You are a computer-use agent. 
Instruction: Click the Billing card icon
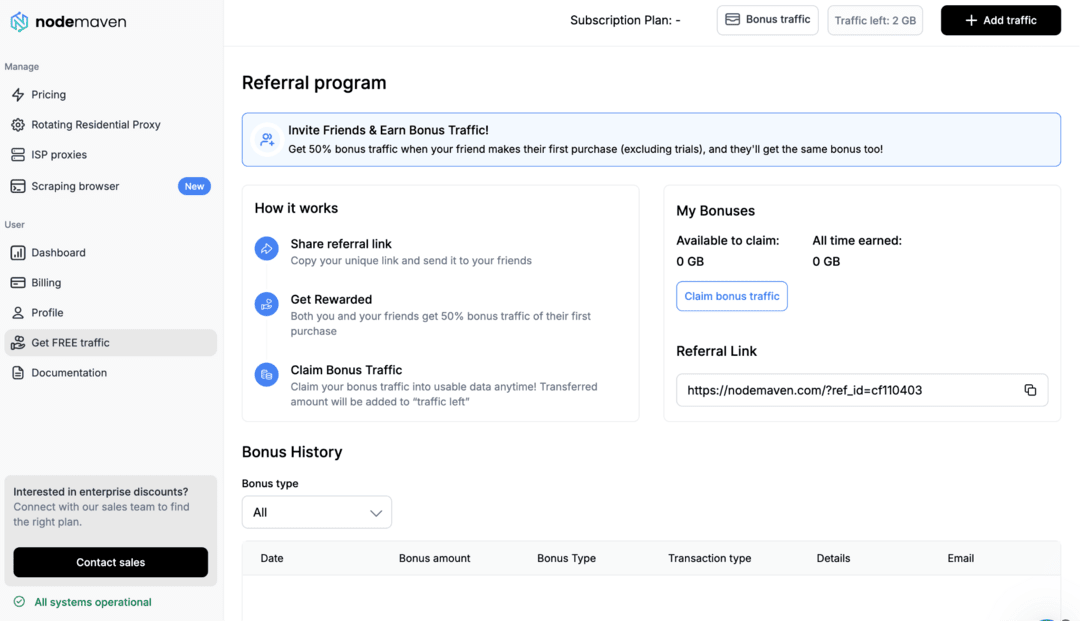pos(18,282)
